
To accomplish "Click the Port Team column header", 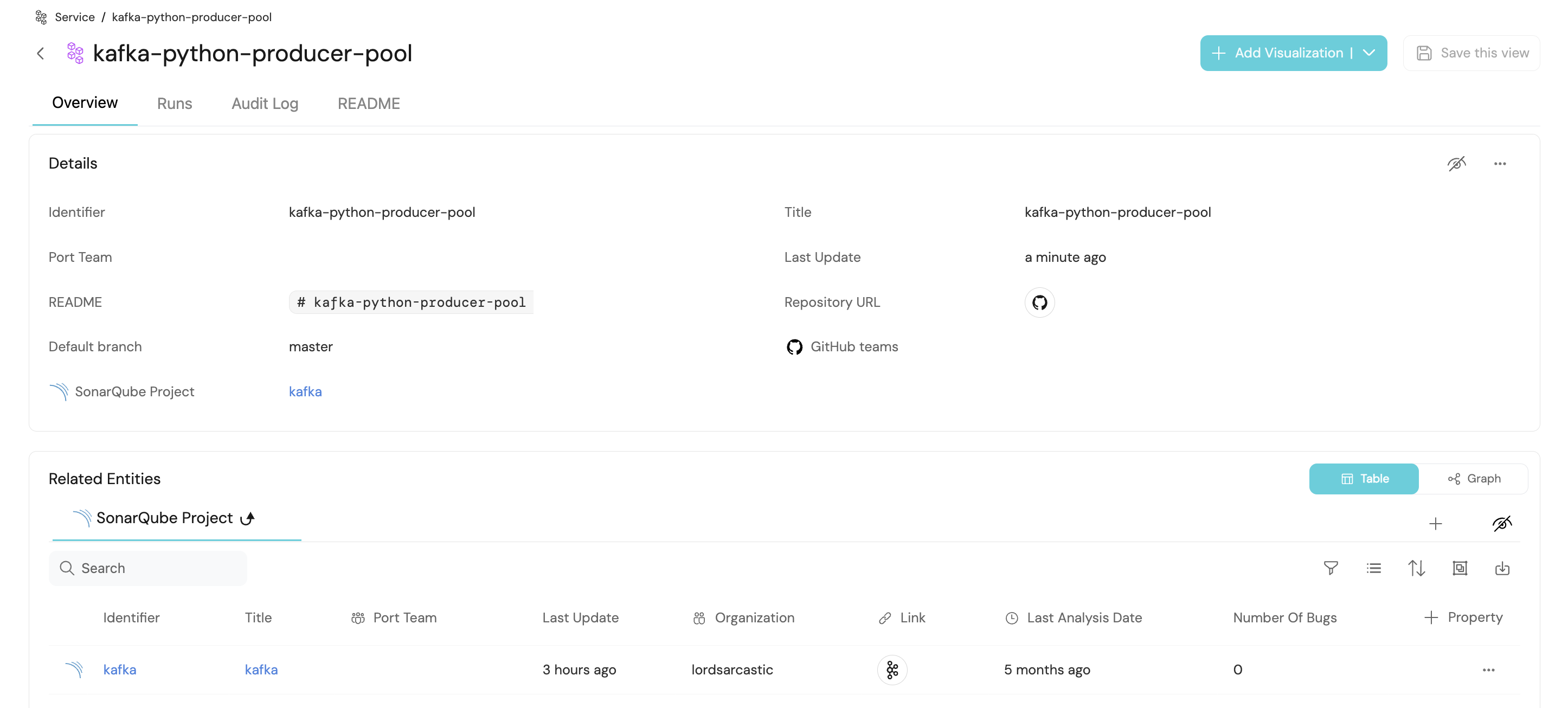I will tap(394, 618).
